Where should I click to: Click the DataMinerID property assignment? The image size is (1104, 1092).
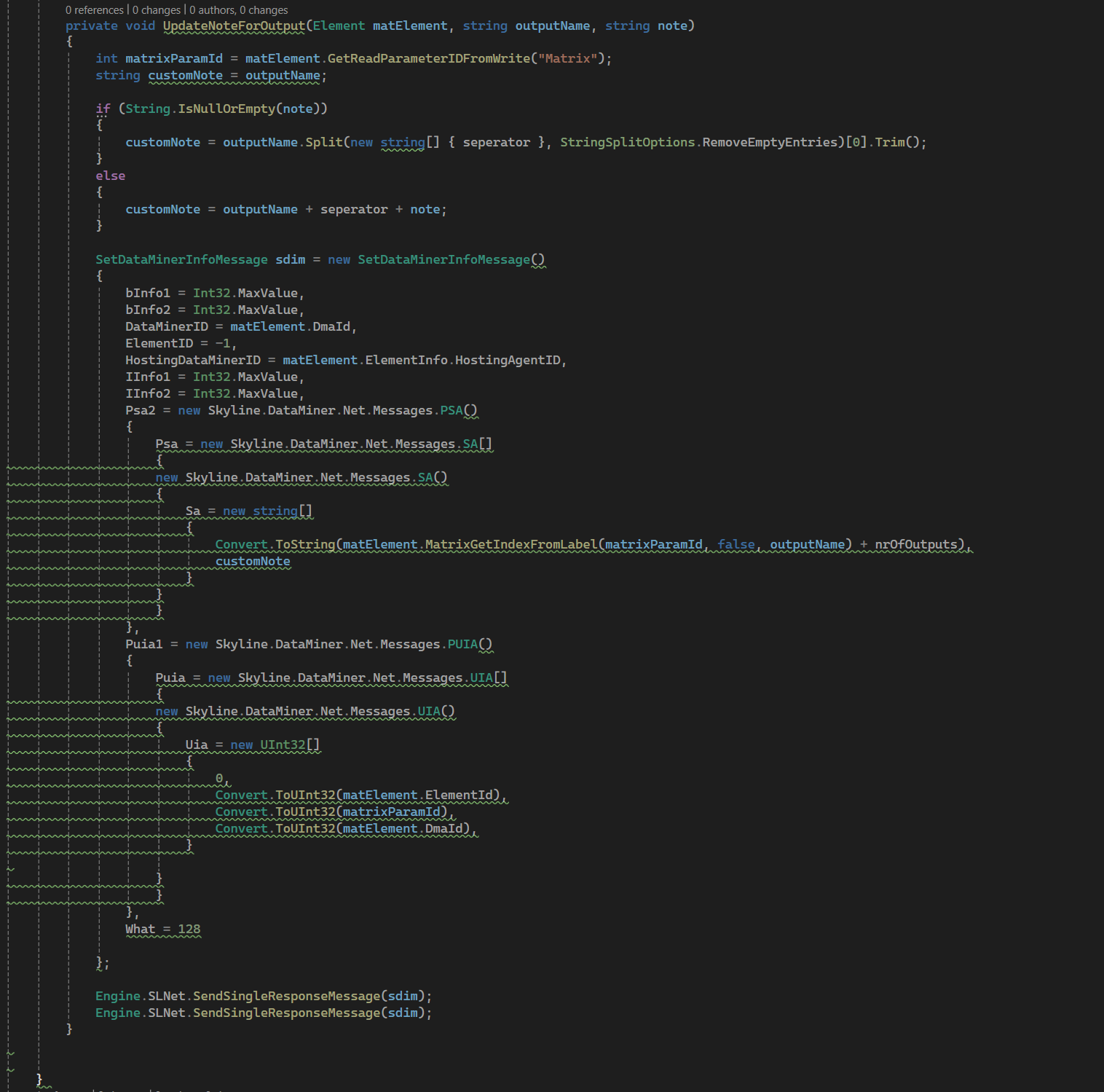[166, 327]
